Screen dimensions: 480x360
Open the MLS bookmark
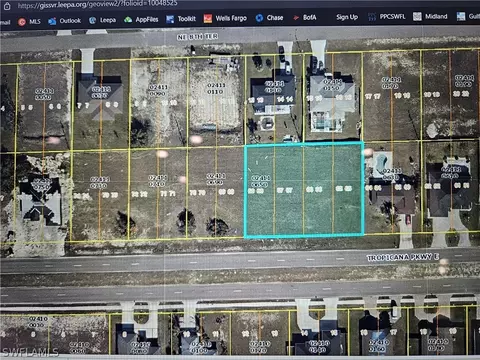click(29, 22)
